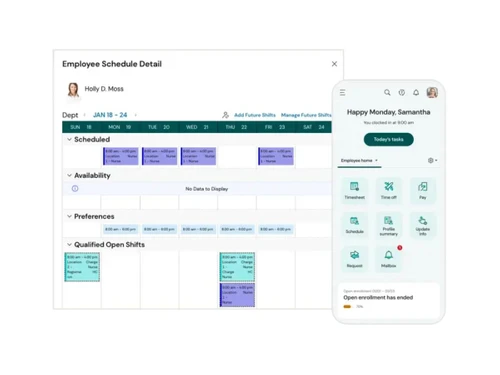This screenshot has width=500, height=375.
Task: Open the JAN 18 - 24 date range
Action: pos(110,115)
